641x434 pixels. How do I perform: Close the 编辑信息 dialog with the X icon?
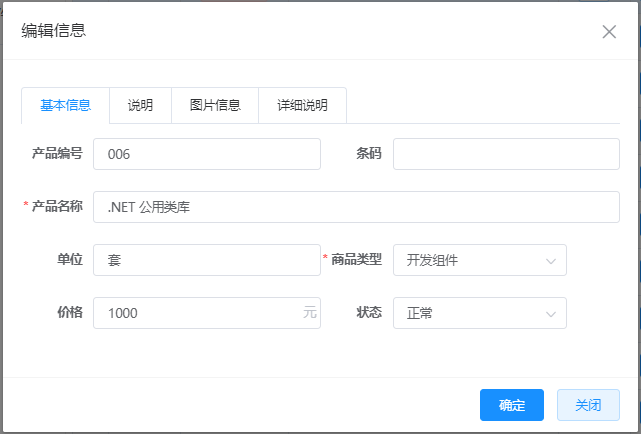point(609,31)
